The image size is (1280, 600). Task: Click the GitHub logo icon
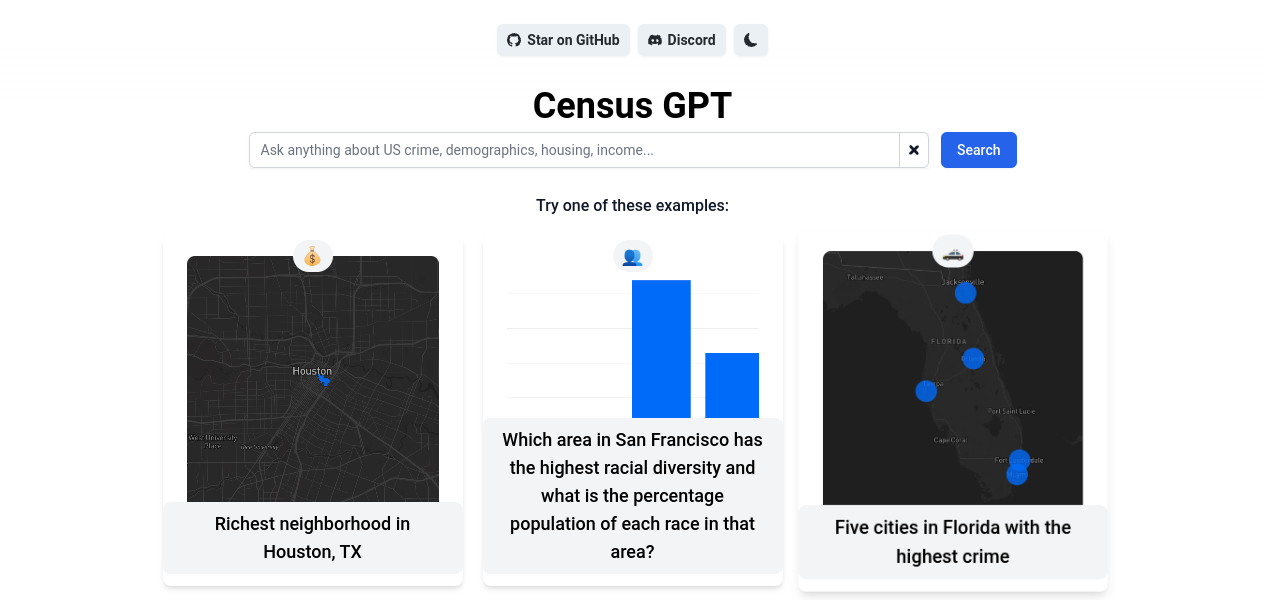point(514,40)
